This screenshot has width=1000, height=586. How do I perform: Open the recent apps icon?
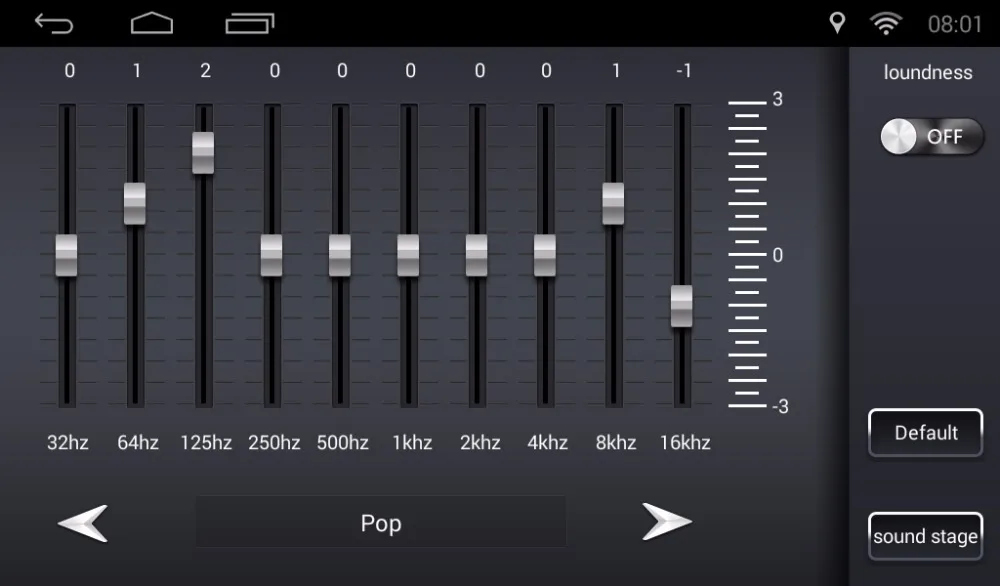(250, 24)
